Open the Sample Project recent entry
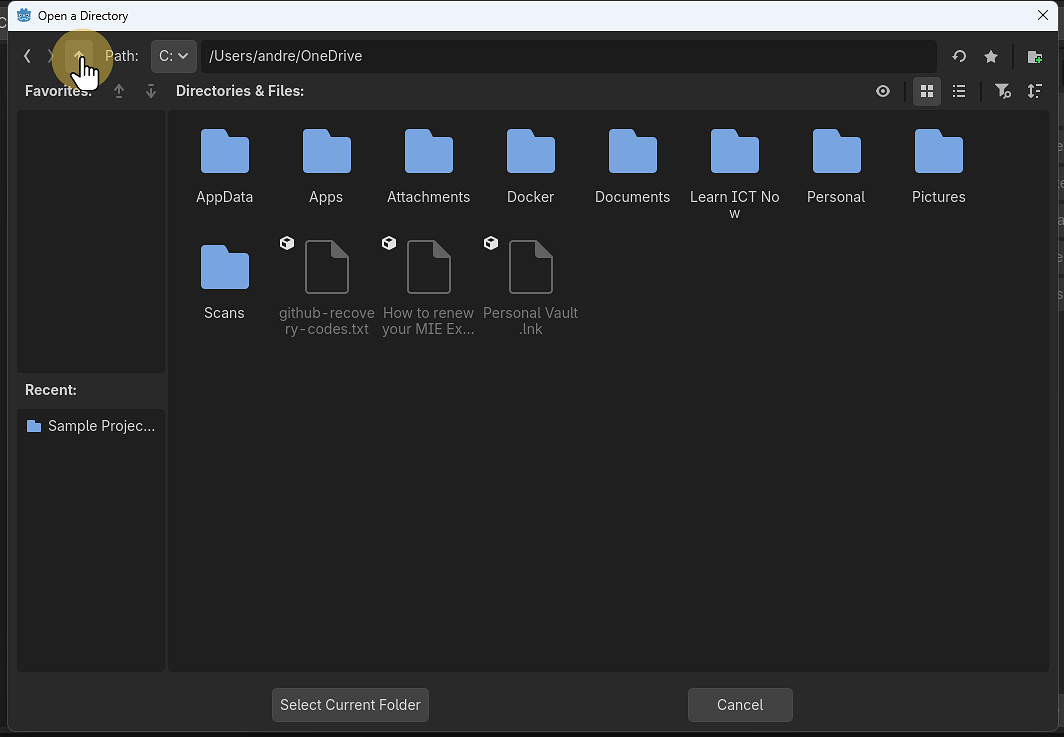 90,425
